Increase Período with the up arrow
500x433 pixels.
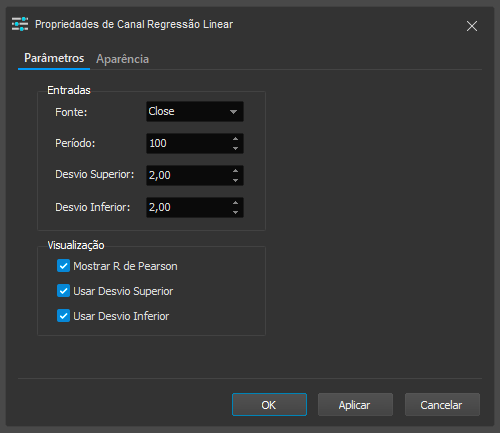[236, 139]
